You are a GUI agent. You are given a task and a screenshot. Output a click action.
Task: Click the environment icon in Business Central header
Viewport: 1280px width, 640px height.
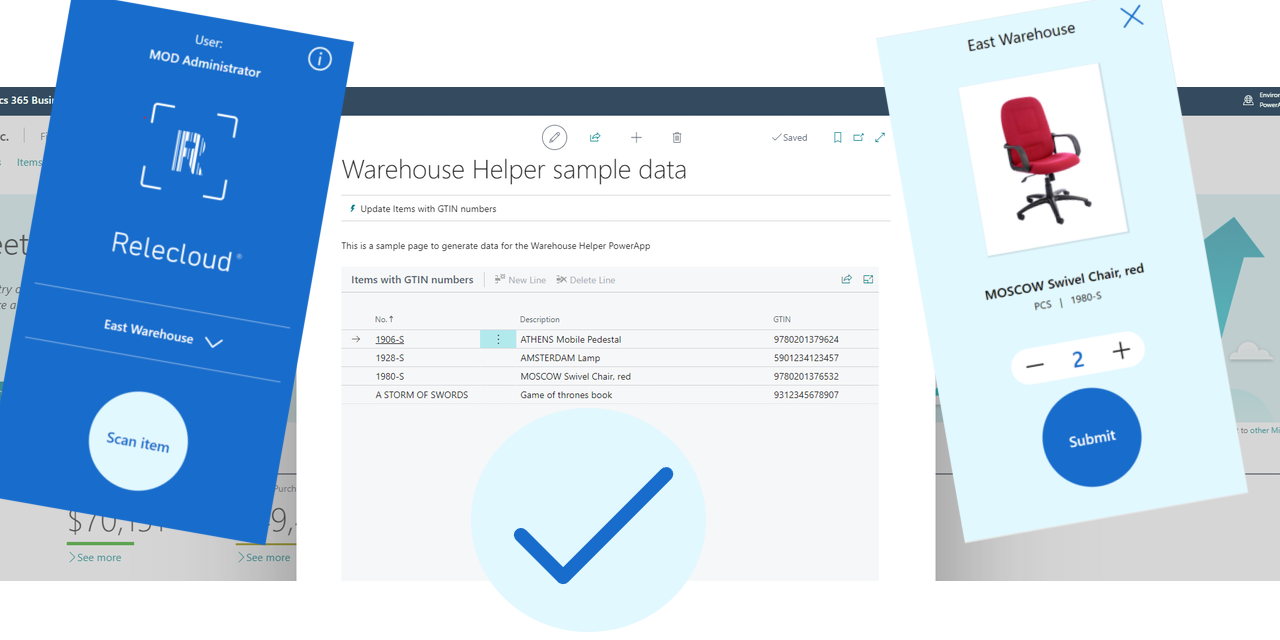[1248, 100]
